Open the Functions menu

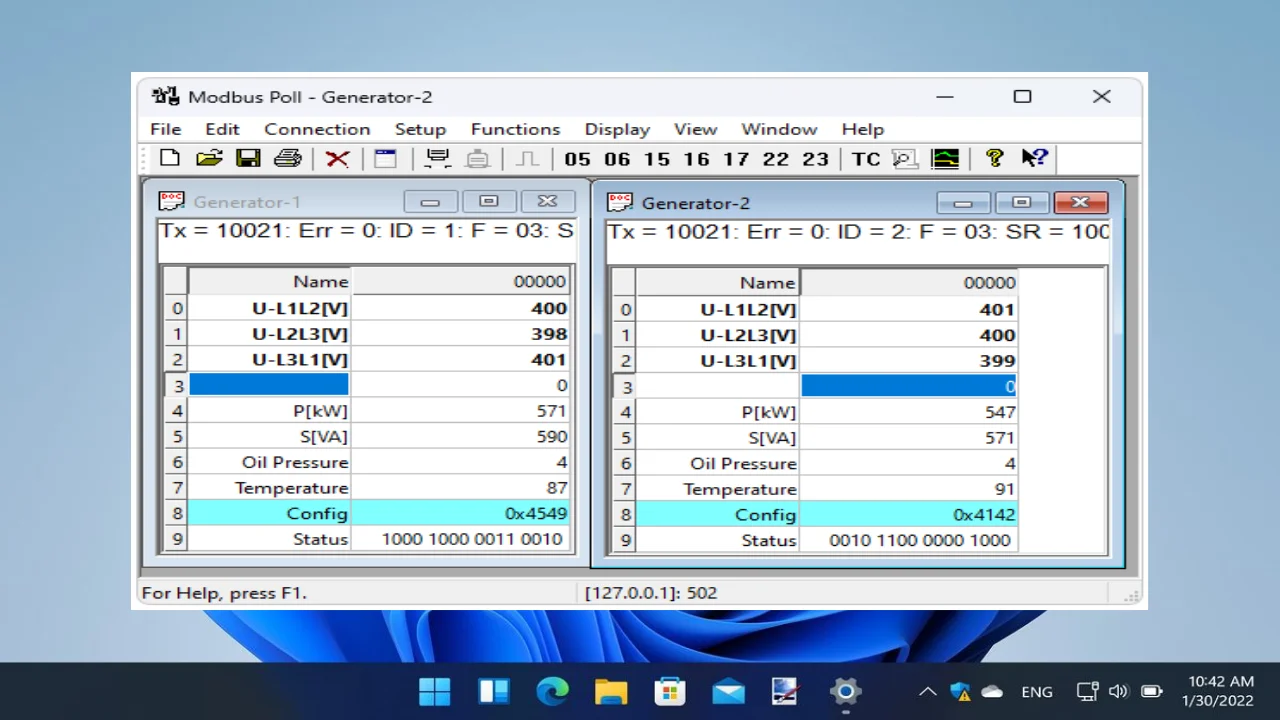click(x=516, y=129)
